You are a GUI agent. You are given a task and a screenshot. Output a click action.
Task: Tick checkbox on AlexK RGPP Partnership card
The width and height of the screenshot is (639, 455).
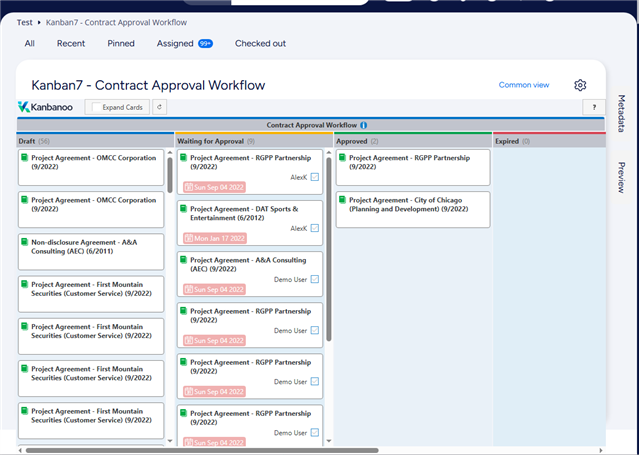coord(315,177)
